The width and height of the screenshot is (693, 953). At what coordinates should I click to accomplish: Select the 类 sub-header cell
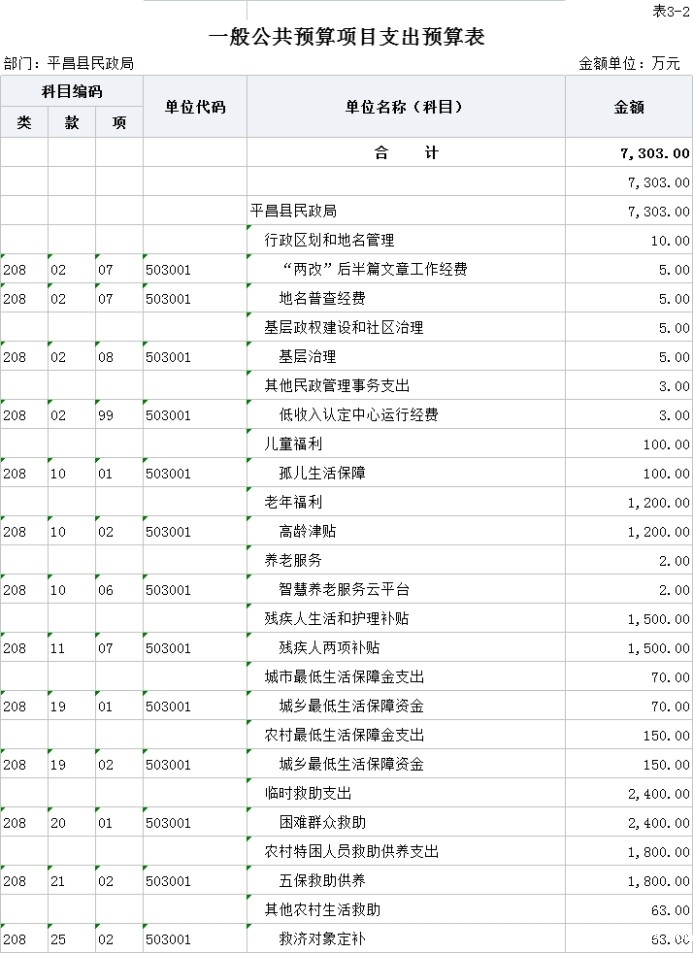(24, 123)
